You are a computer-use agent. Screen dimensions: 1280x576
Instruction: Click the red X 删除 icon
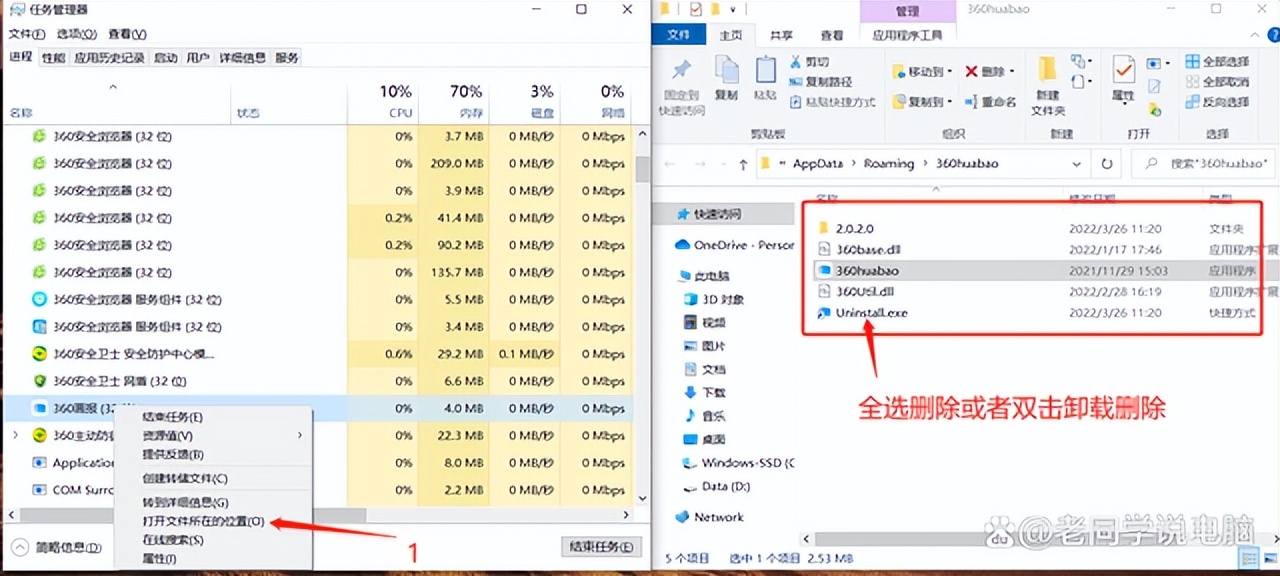[971, 72]
